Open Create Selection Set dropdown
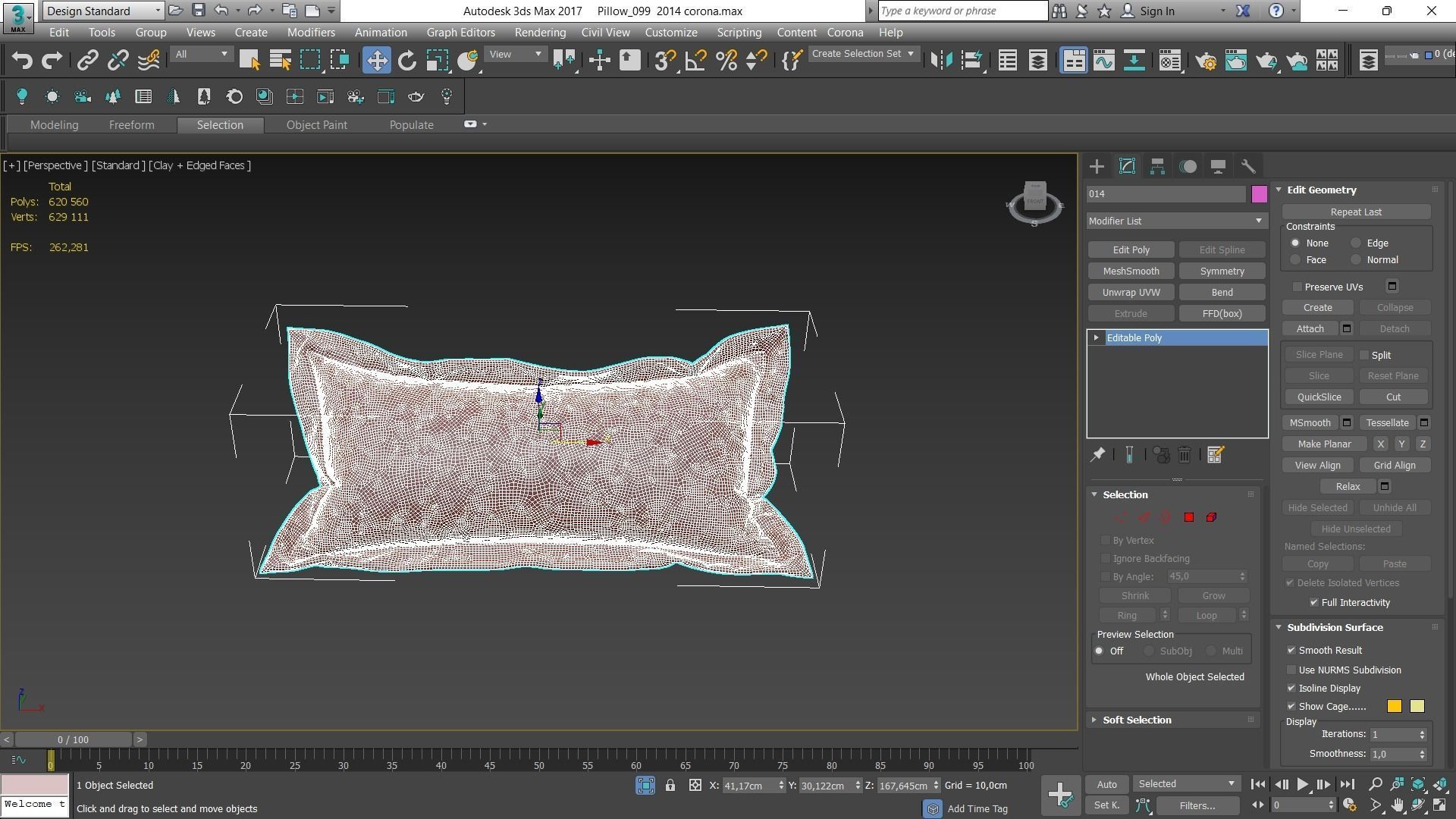This screenshot has width=1456, height=819. tap(863, 54)
